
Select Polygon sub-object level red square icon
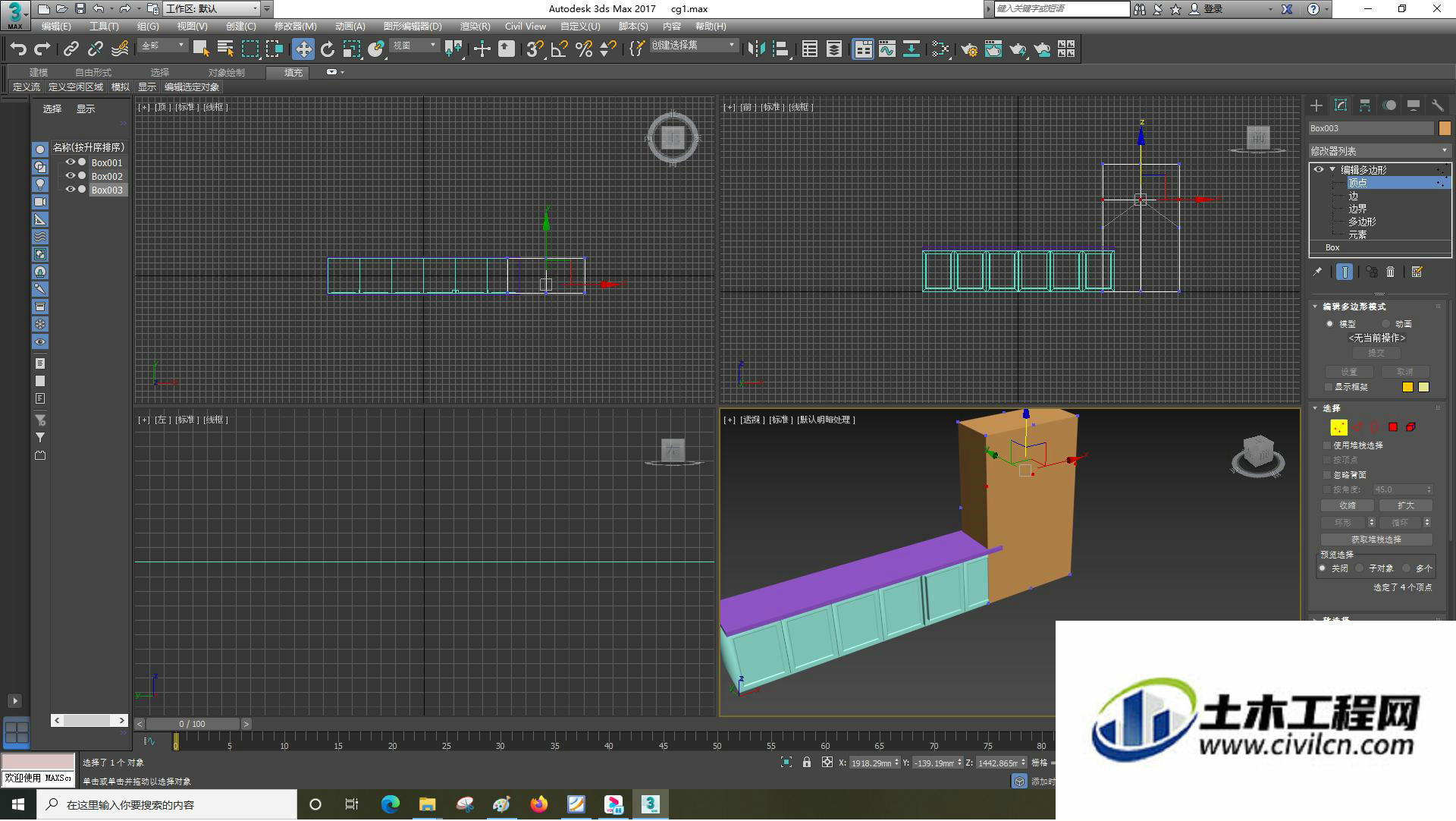1393,427
